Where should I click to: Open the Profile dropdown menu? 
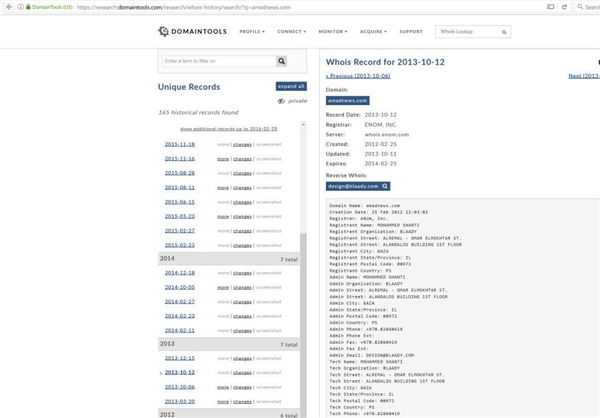pyautogui.click(x=252, y=31)
